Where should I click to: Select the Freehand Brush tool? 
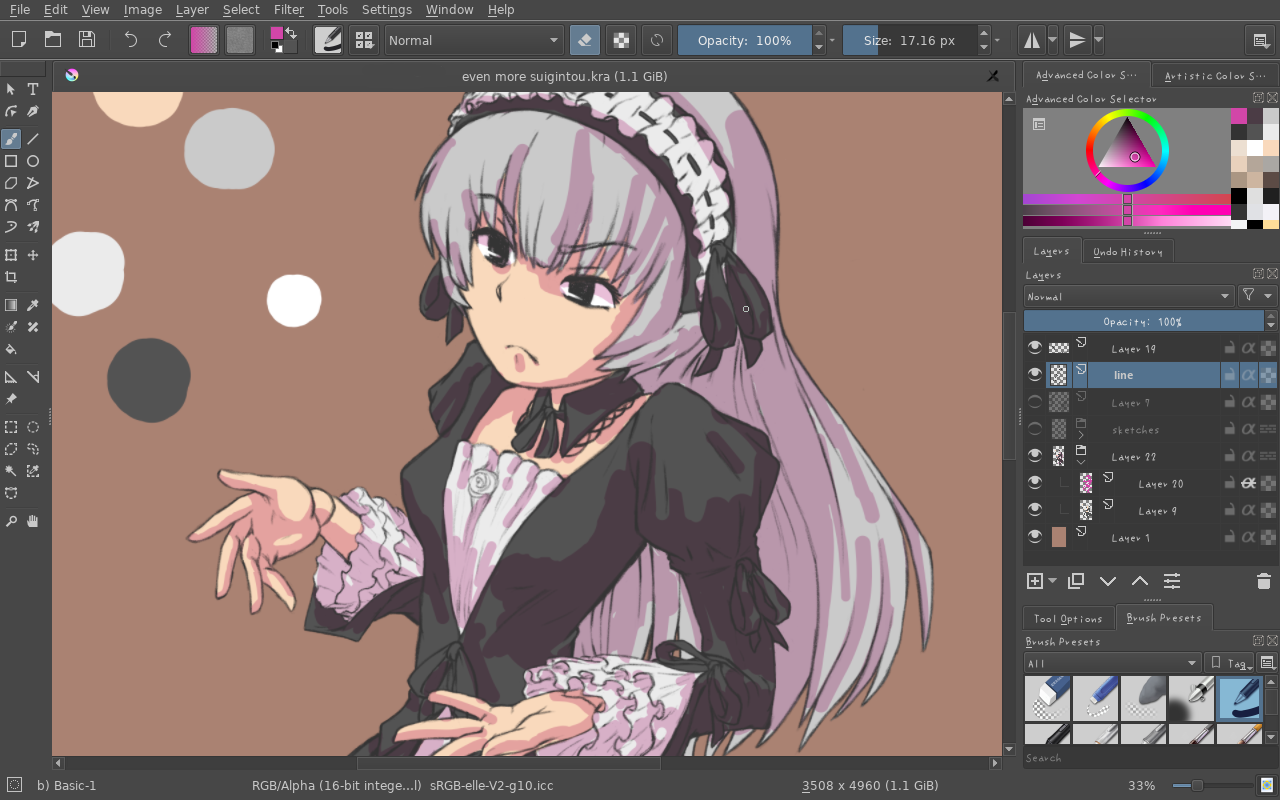(x=11, y=139)
